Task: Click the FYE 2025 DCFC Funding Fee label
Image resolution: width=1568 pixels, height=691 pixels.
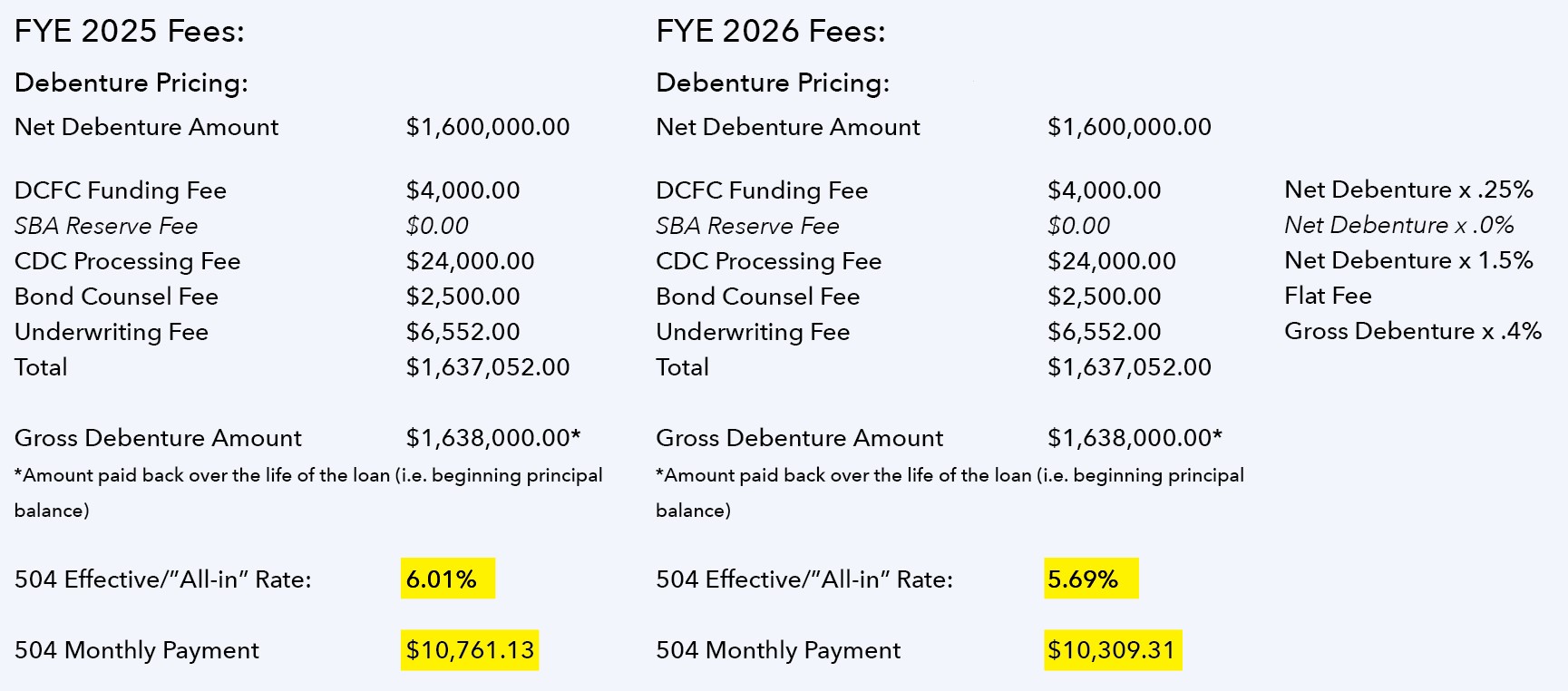Action: (121, 190)
